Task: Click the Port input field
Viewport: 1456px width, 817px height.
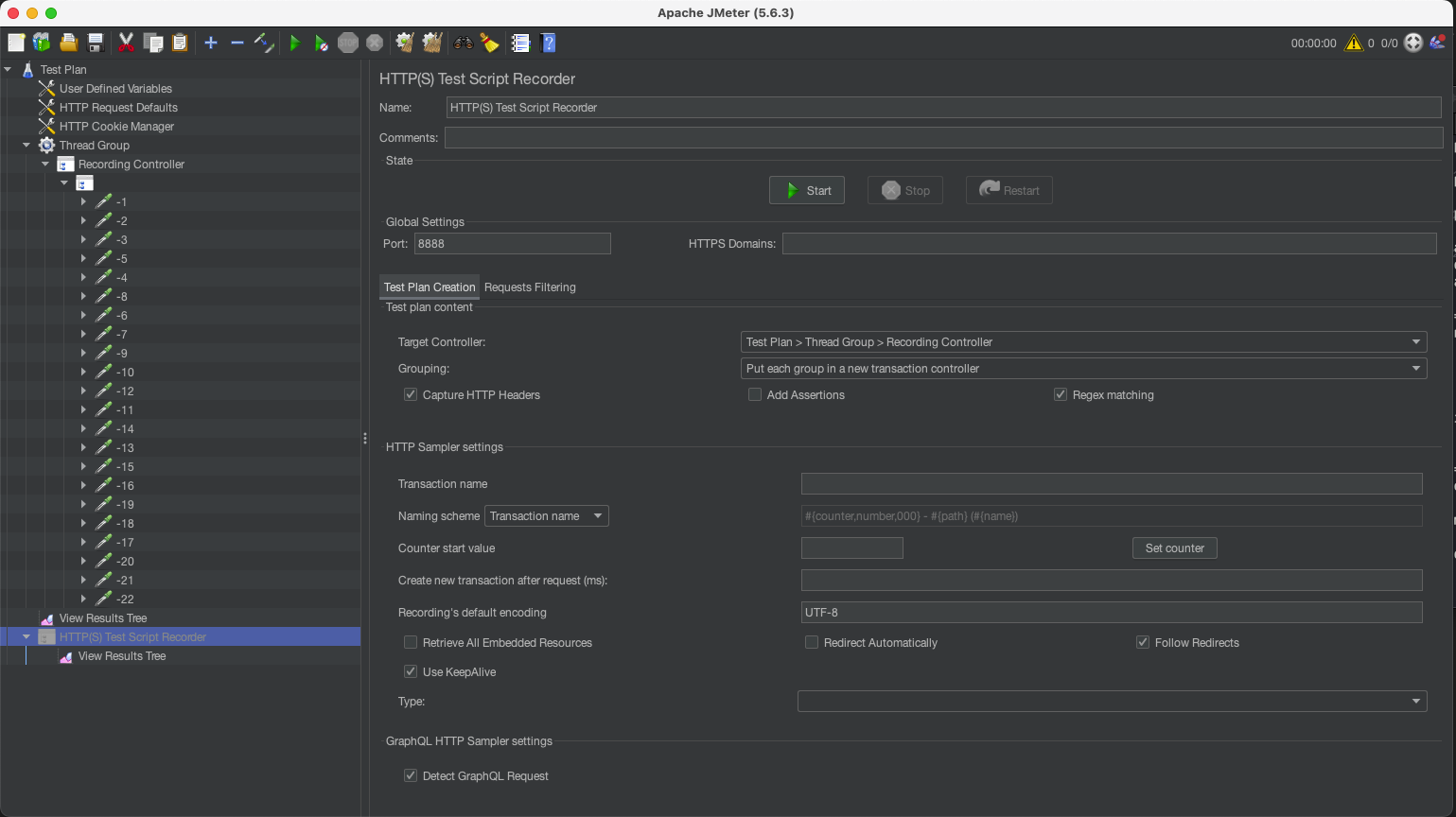Action: (x=513, y=243)
